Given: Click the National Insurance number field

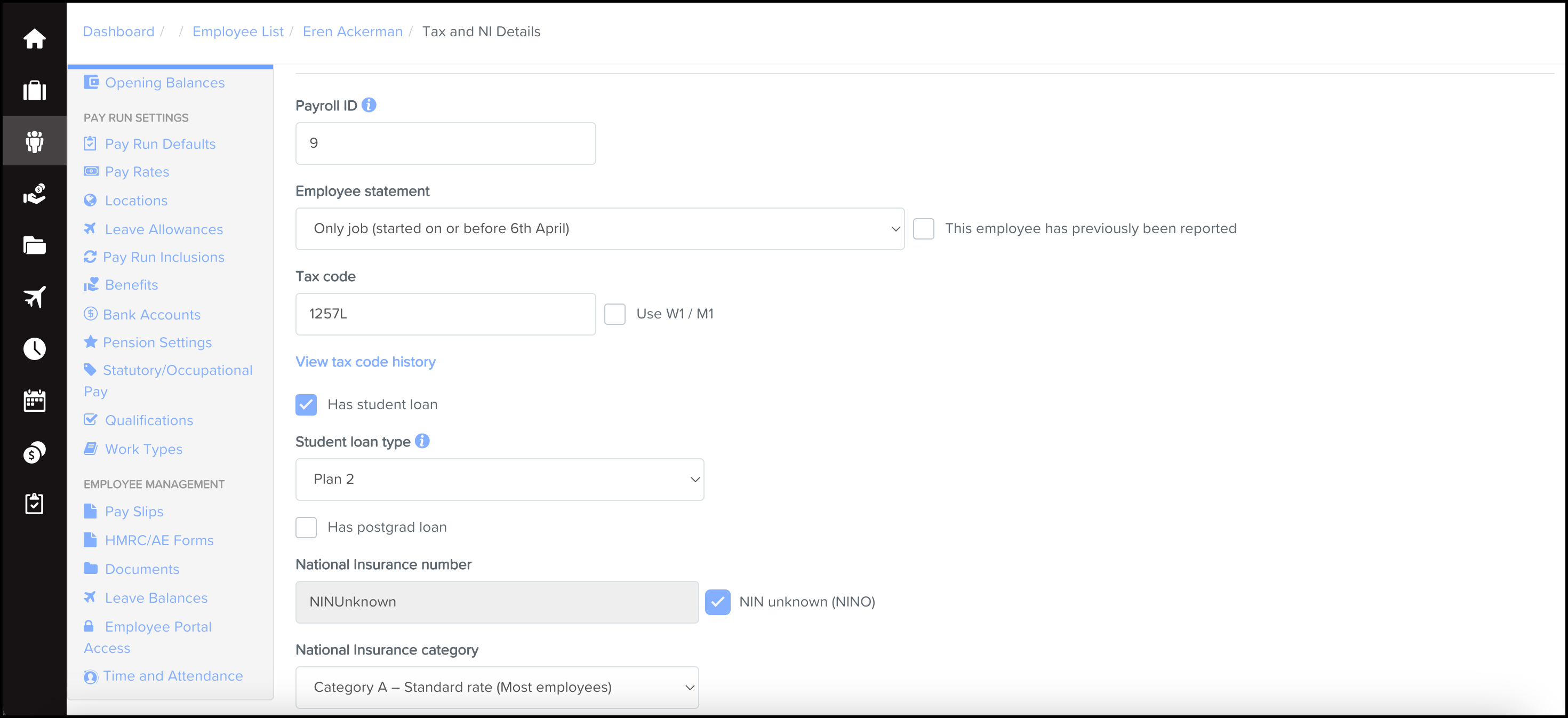Looking at the screenshot, I should (x=497, y=602).
